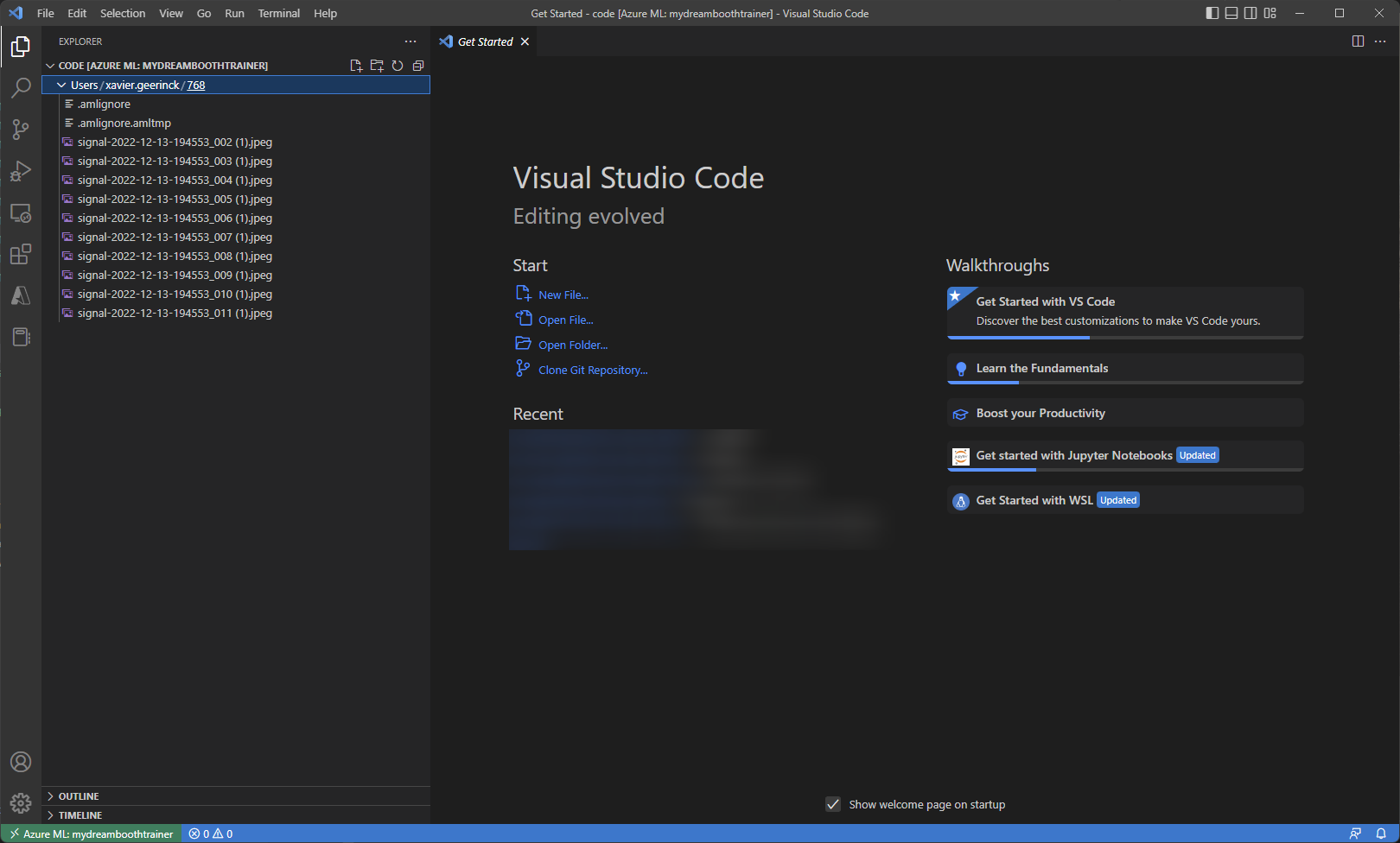The width and height of the screenshot is (1400, 843).
Task: Close the Get Started tab
Action: click(525, 41)
